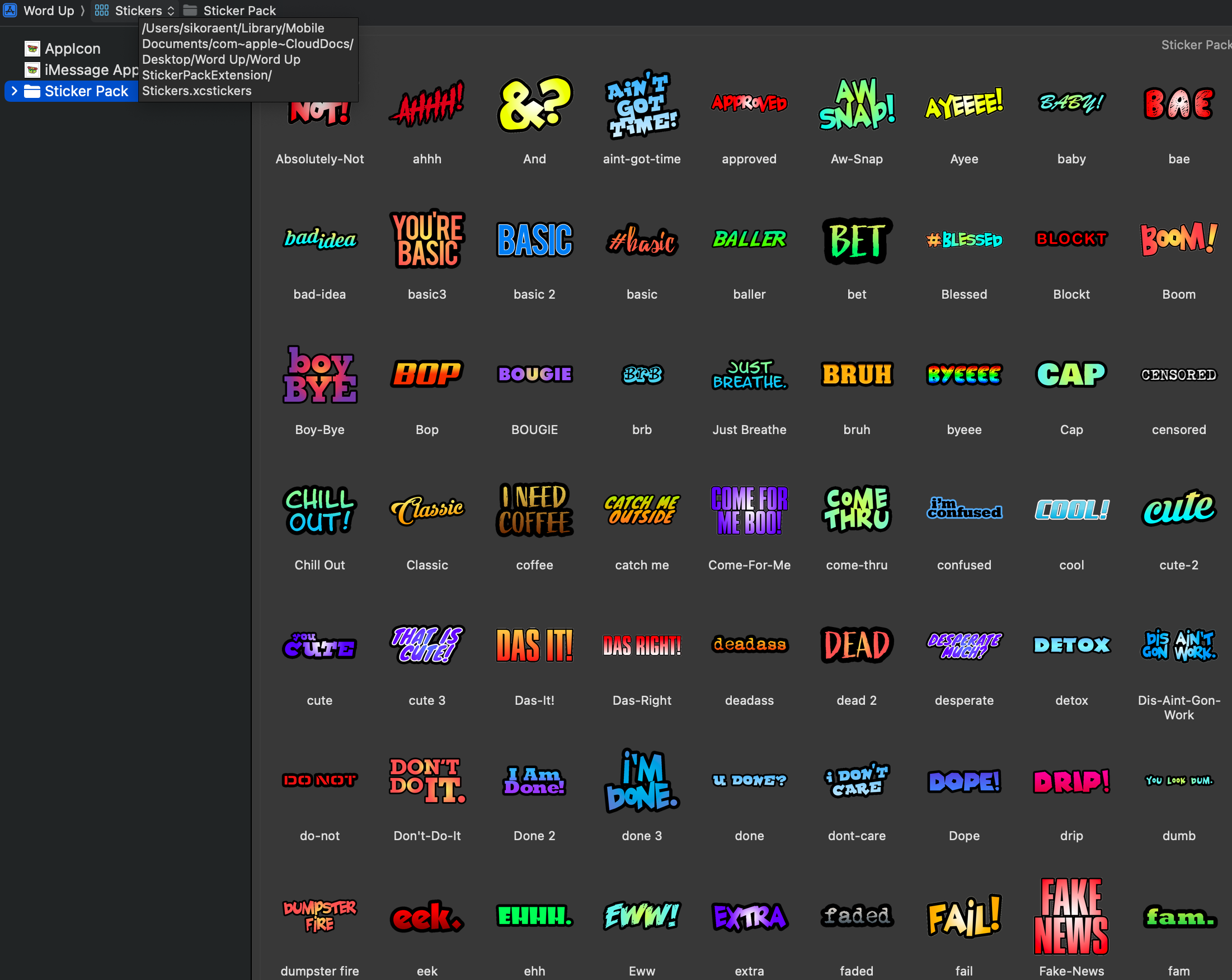This screenshot has height=980, width=1232.
Task: Select the AppIcon asset in sidebar
Action: coord(72,49)
